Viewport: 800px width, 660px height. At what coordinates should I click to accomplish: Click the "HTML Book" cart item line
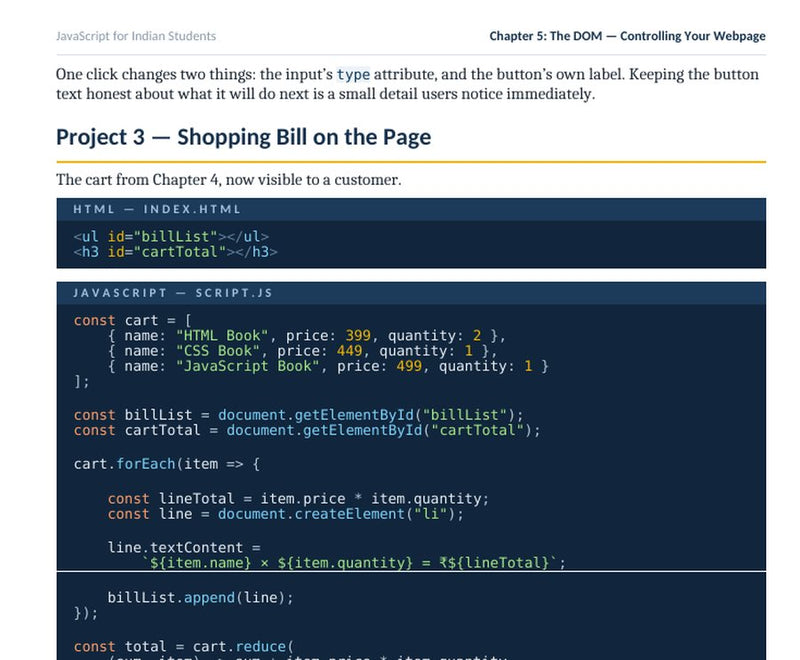[307, 336]
